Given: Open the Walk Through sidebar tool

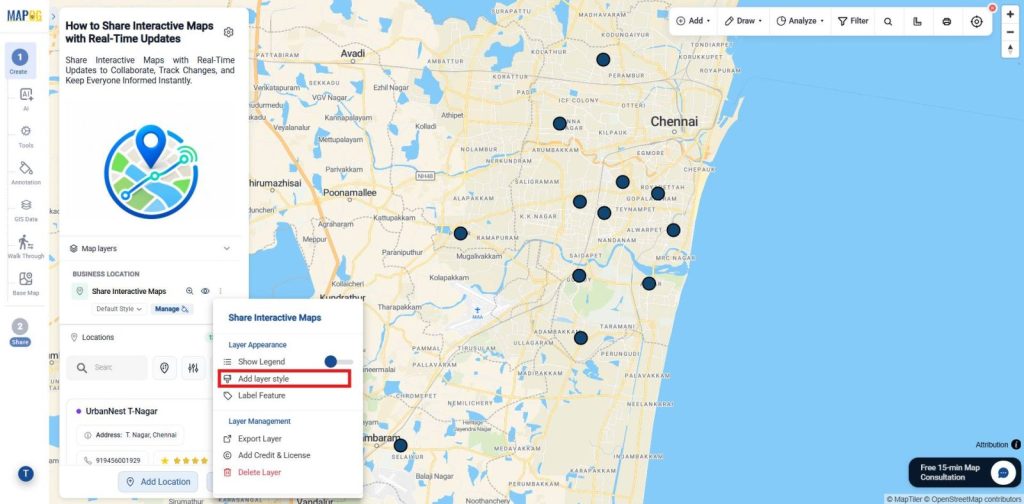Looking at the screenshot, I should coord(26,247).
